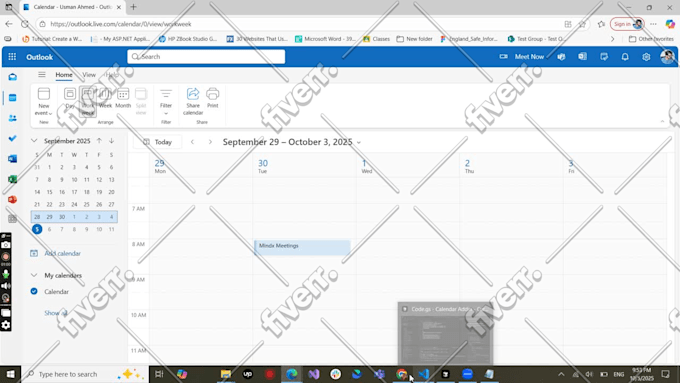The height and width of the screenshot is (383, 680).
Task: Open the Mindx Meetings event
Action: point(302,247)
